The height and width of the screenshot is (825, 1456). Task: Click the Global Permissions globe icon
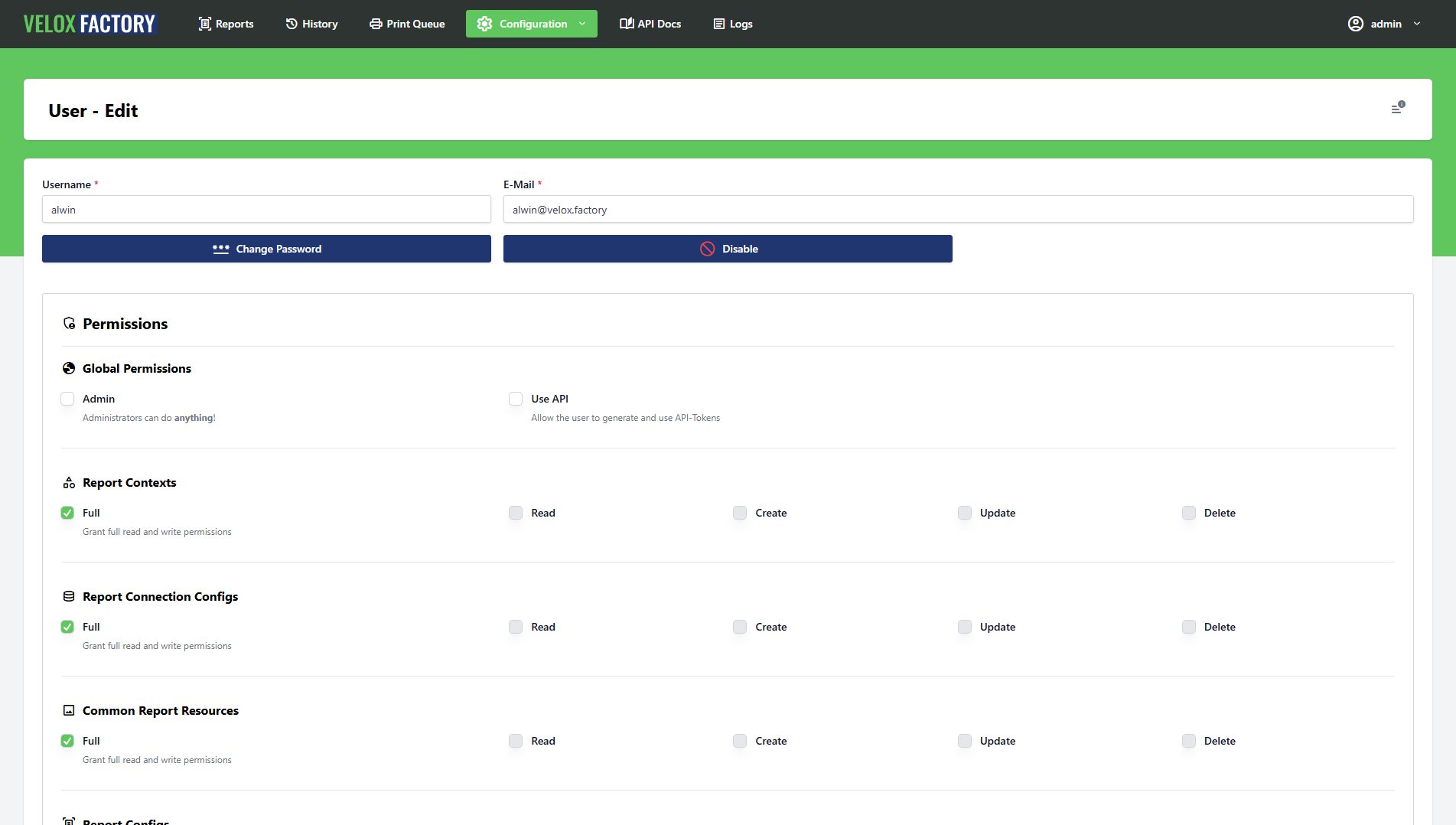69,368
